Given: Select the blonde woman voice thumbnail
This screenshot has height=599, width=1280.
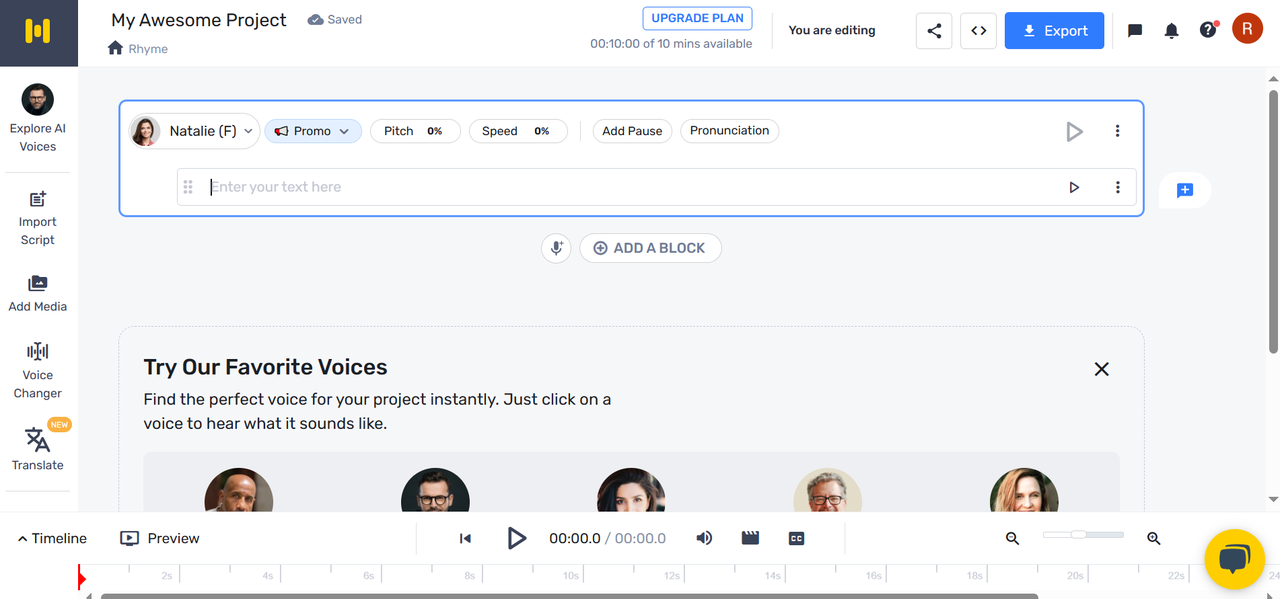Looking at the screenshot, I should (x=1024, y=490).
